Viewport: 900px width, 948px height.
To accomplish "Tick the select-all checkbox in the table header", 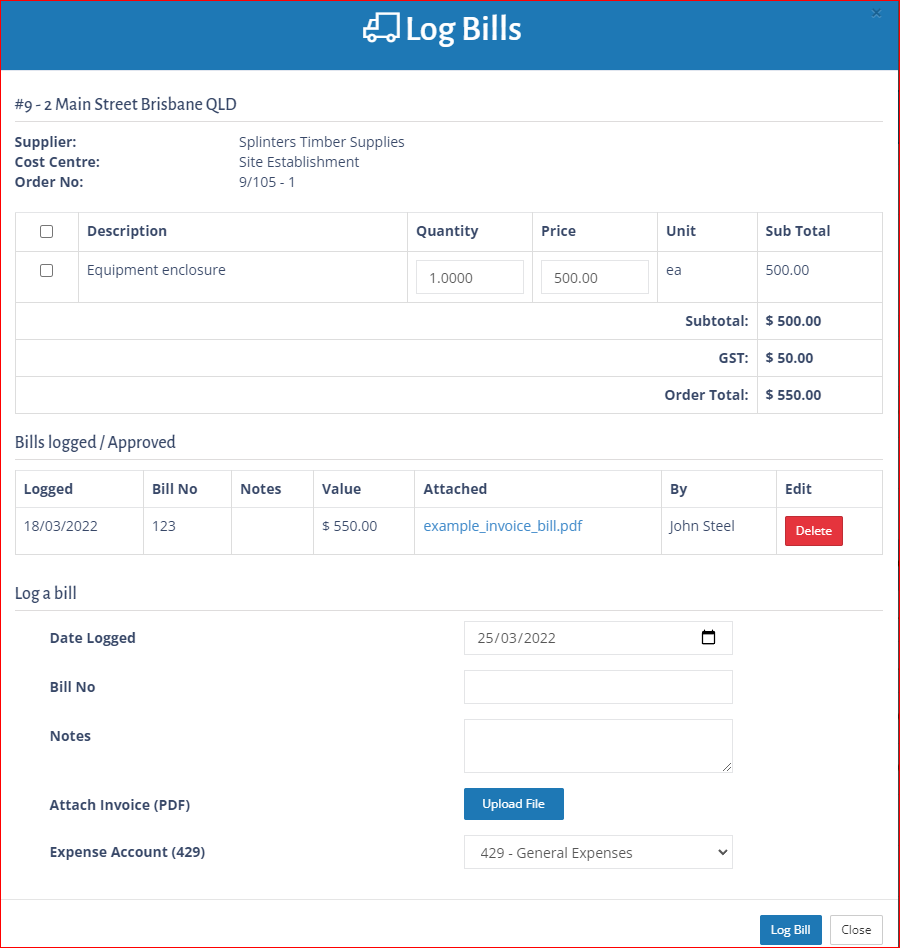I will click(46, 232).
